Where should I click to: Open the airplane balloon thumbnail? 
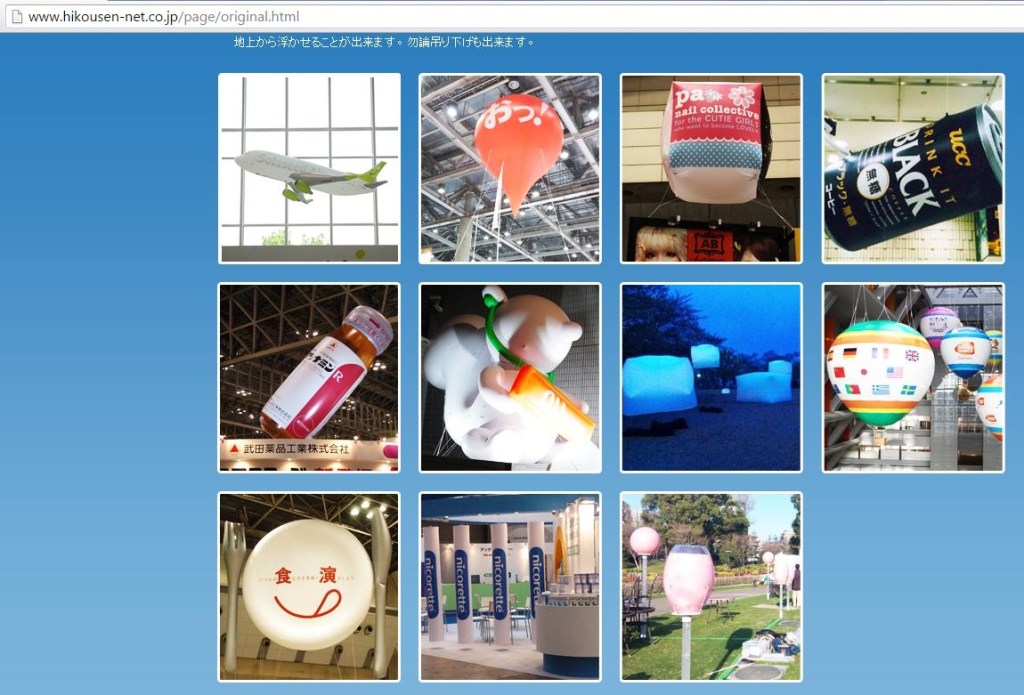click(309, 168)
